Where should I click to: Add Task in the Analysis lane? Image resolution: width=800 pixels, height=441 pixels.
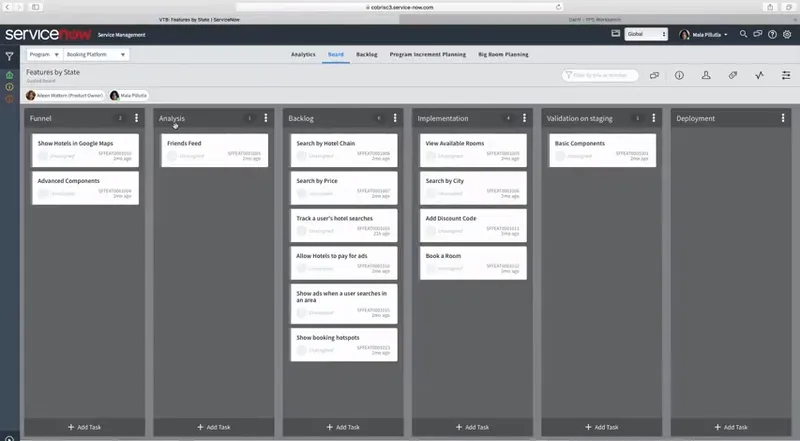coord(214,427)
